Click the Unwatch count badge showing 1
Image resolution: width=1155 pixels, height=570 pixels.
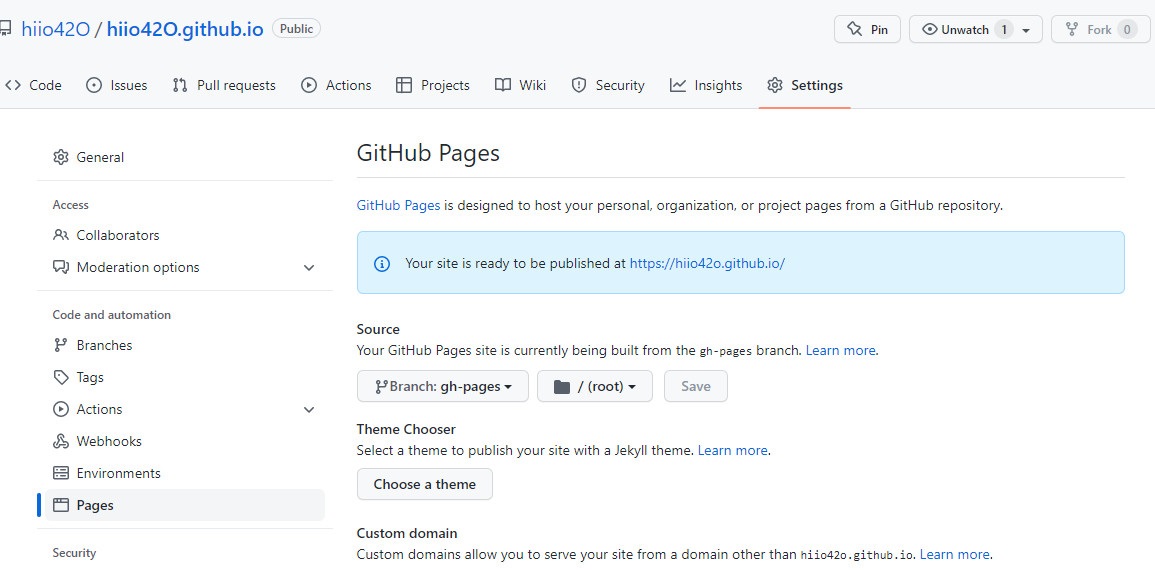(1003, 29)
